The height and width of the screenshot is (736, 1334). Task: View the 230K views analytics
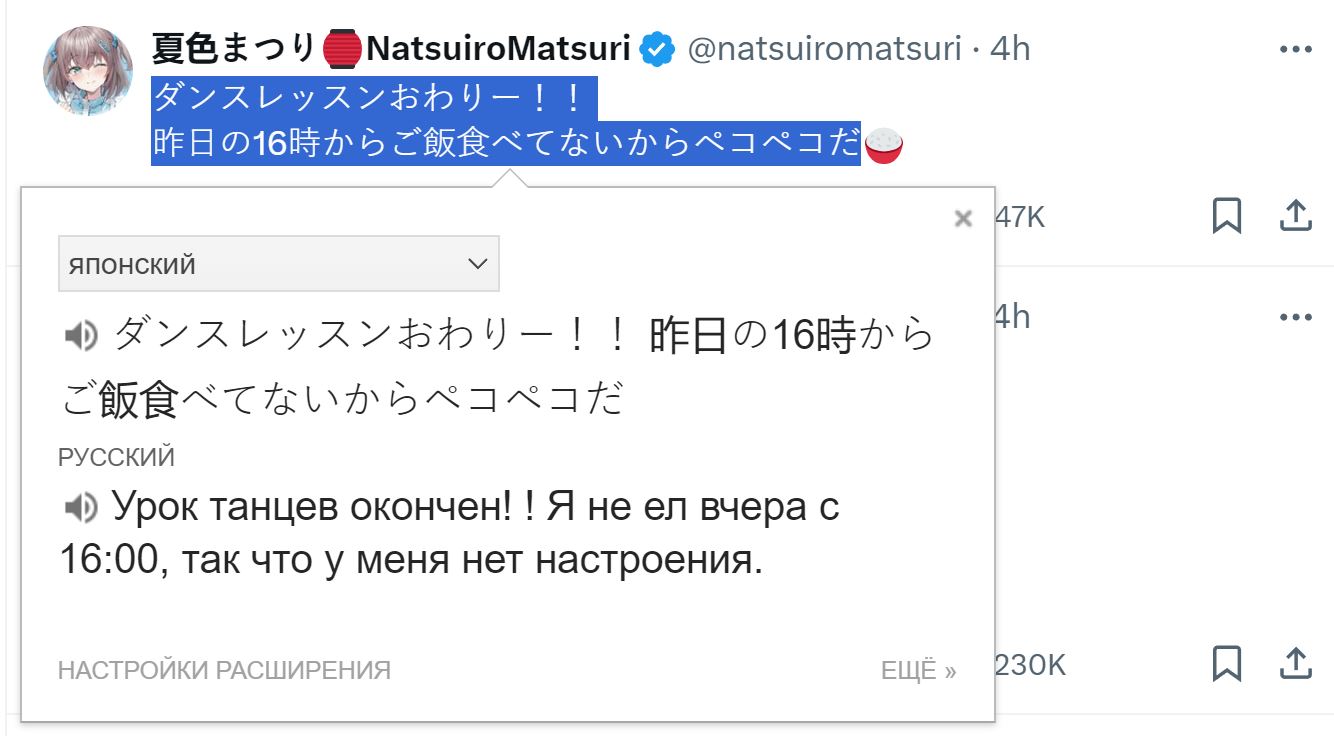pyautogui.click(x=1030, y=664)
